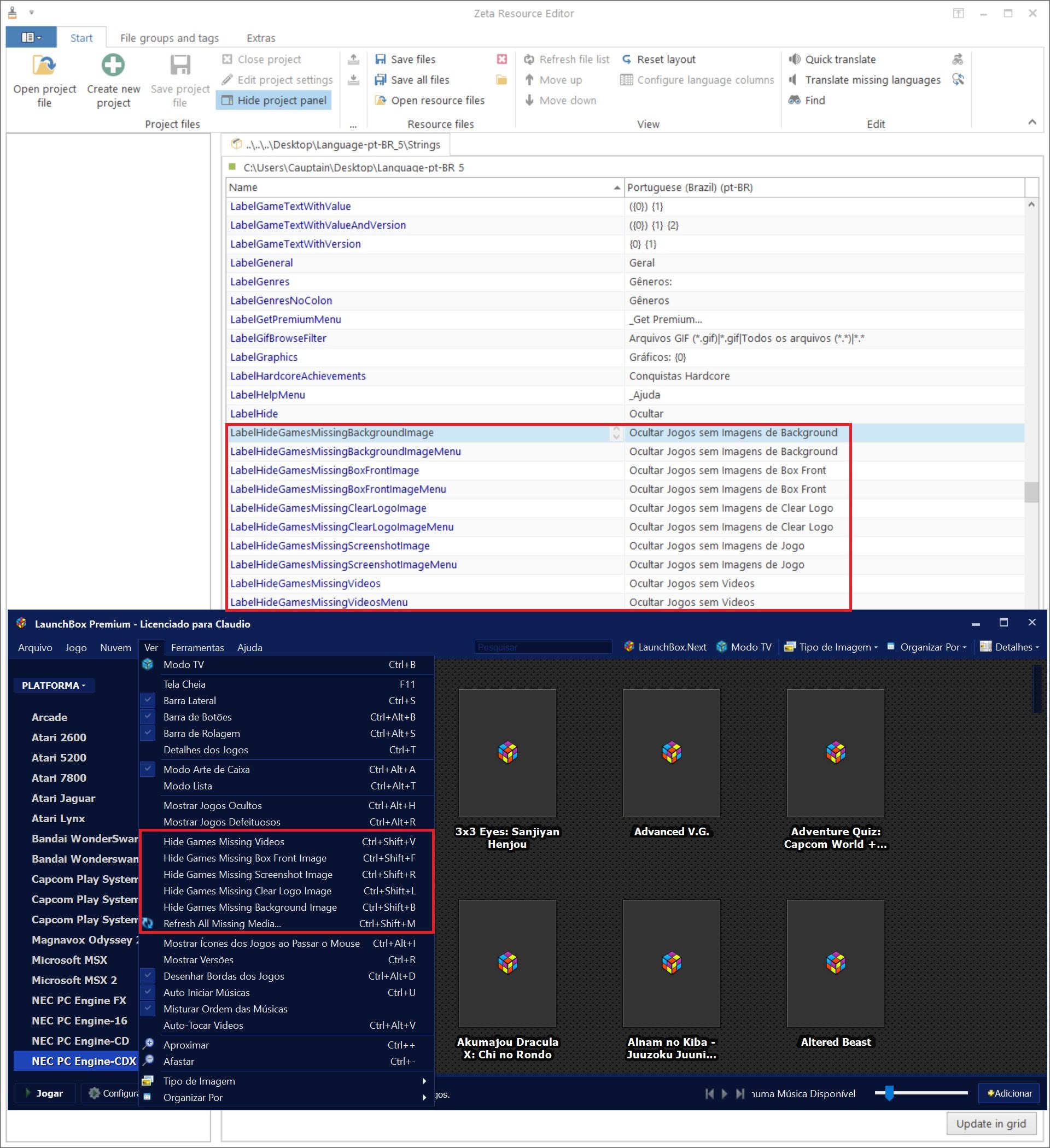Click the upload arrow icon in the ribbon
1050x1148 pixels.
(x=354, y=59)
